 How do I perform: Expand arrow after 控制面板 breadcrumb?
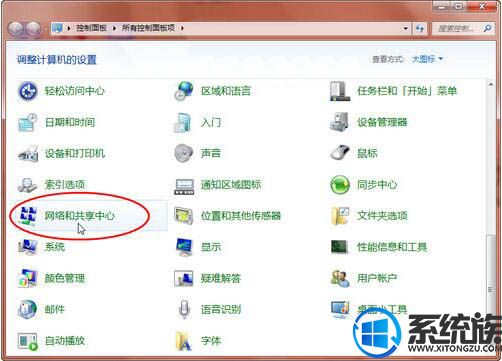coord(114,28)
